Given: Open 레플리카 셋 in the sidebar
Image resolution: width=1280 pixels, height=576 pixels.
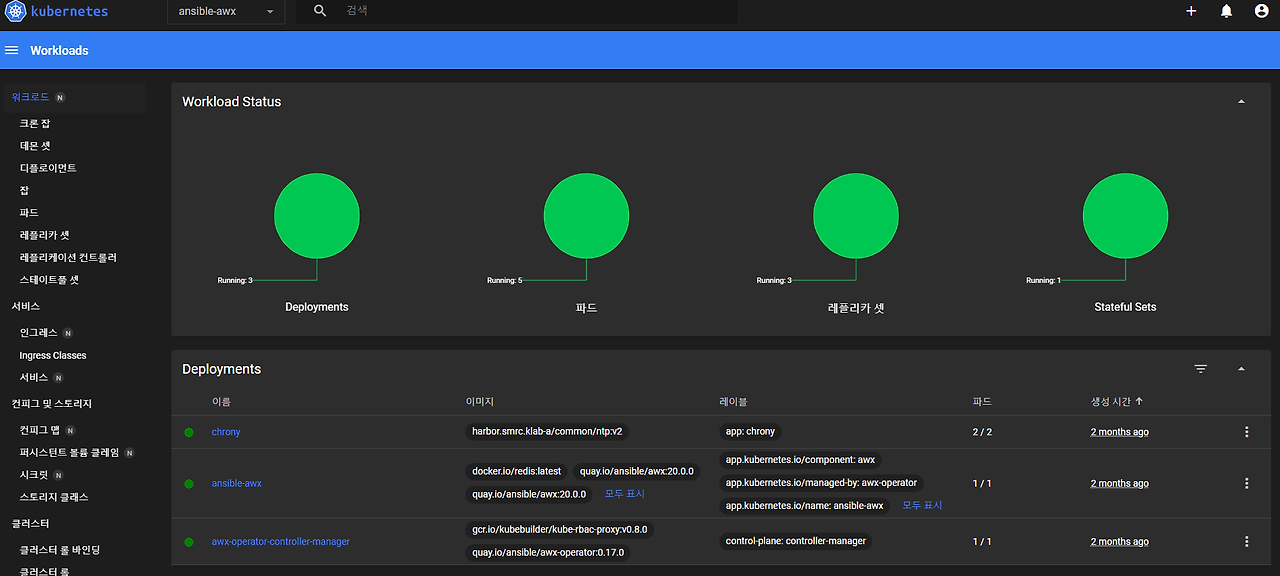Looking at the screenshot, I should coord(44,235).
